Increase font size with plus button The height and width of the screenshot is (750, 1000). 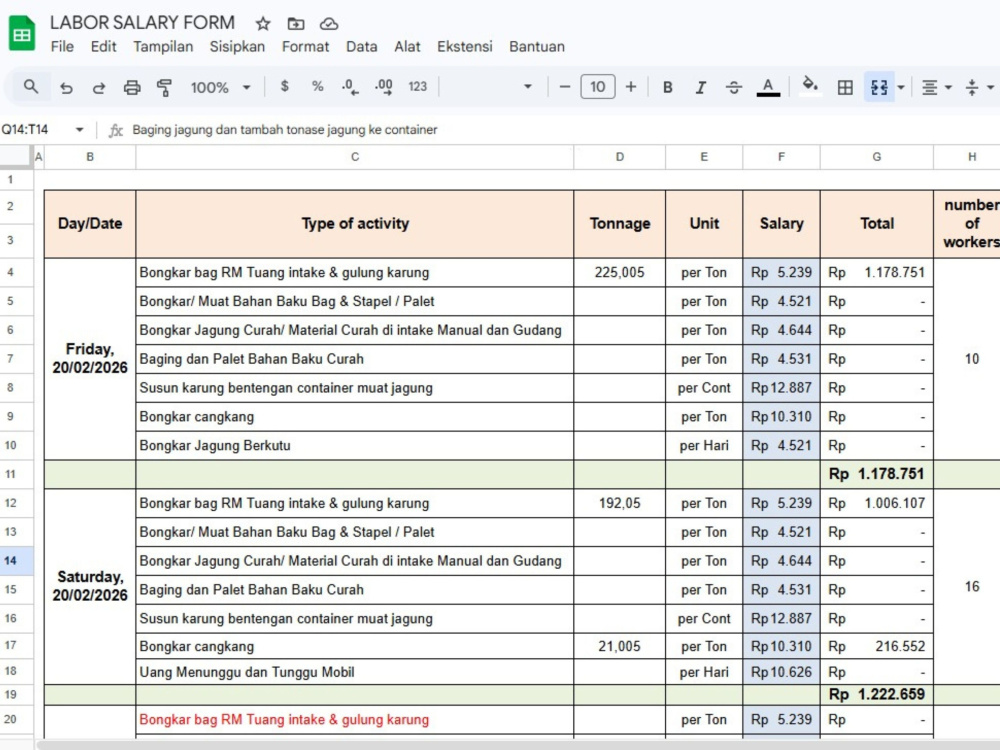point(631,87)
